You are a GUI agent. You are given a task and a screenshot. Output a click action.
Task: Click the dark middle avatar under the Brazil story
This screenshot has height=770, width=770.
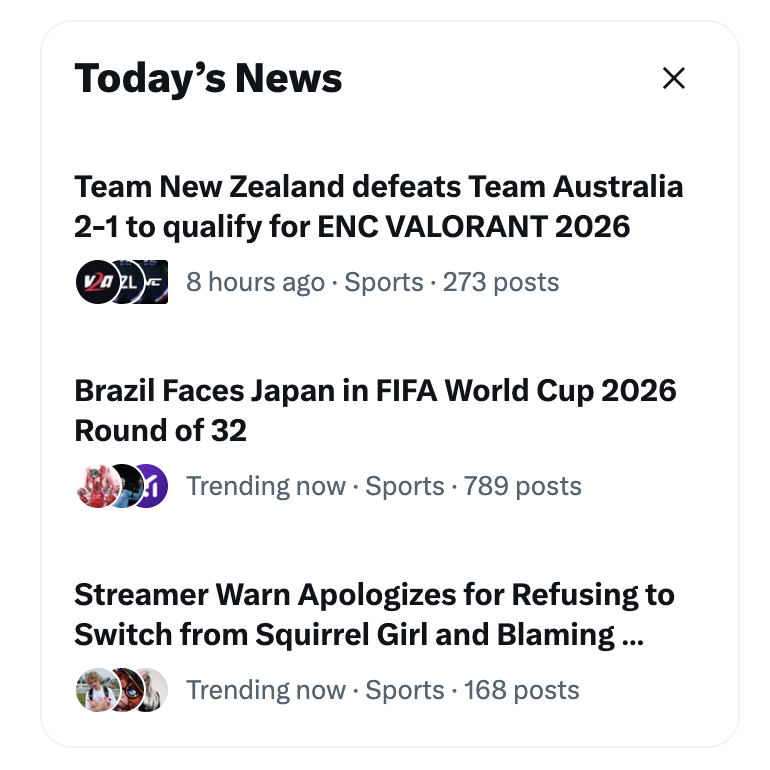pyautogui.click(x=127, y=486)
